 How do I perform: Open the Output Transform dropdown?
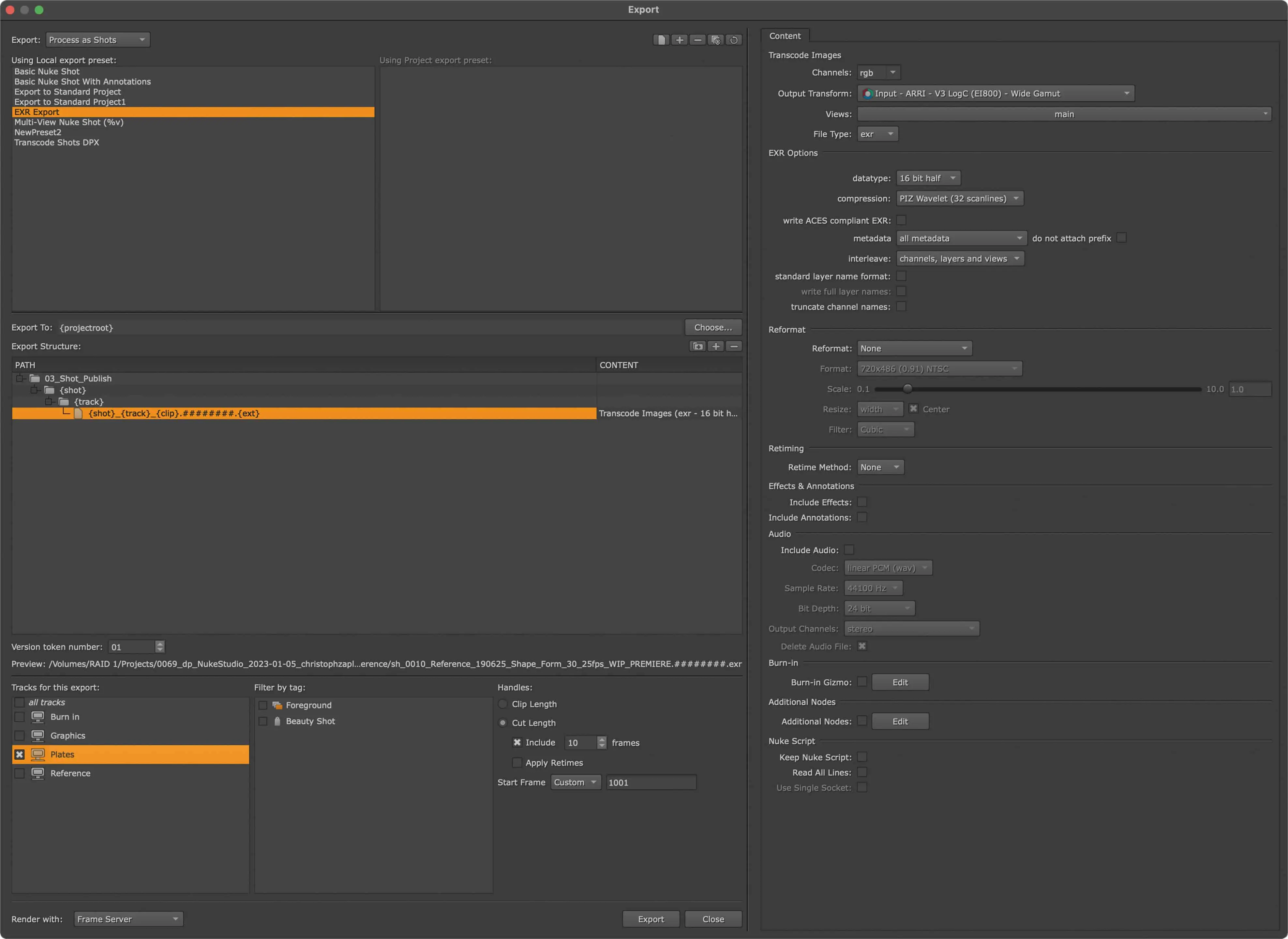click(x=995, y=93)
